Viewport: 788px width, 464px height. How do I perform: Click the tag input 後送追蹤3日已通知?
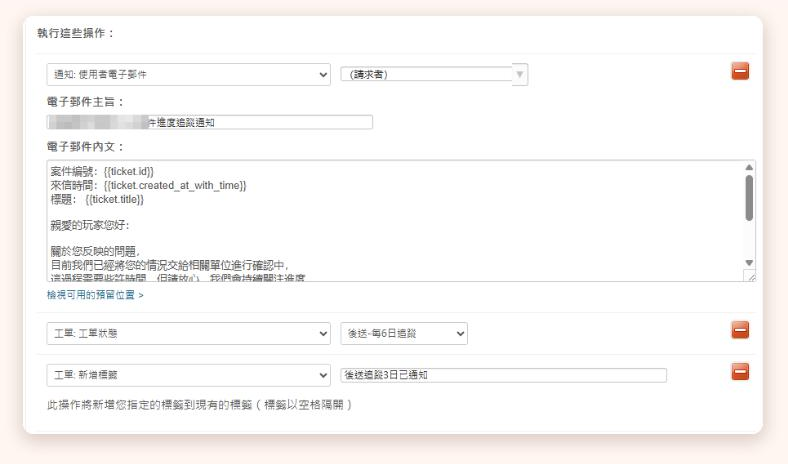tap(504, 375)
